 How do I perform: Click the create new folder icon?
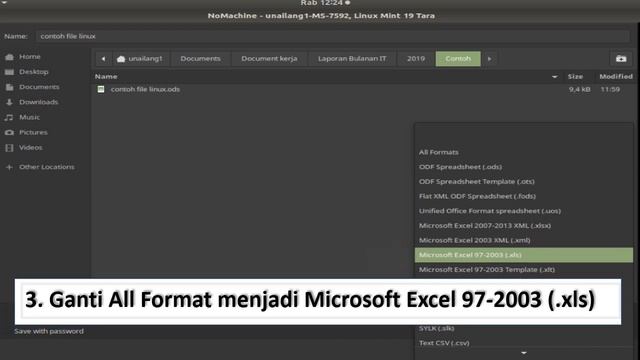coord(621,59)
